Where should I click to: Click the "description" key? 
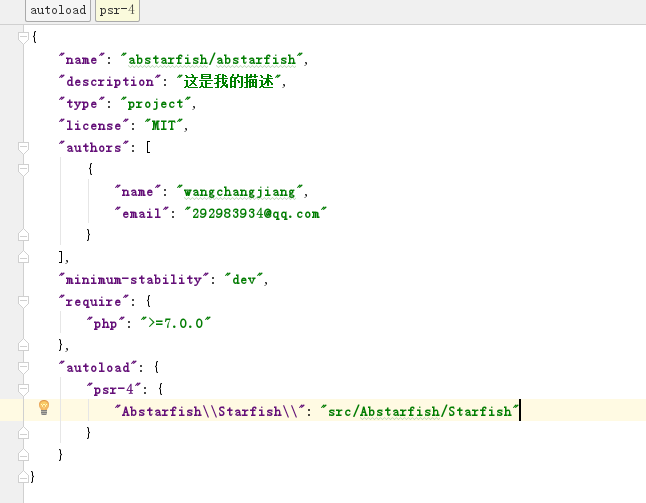tap(110, 82)
